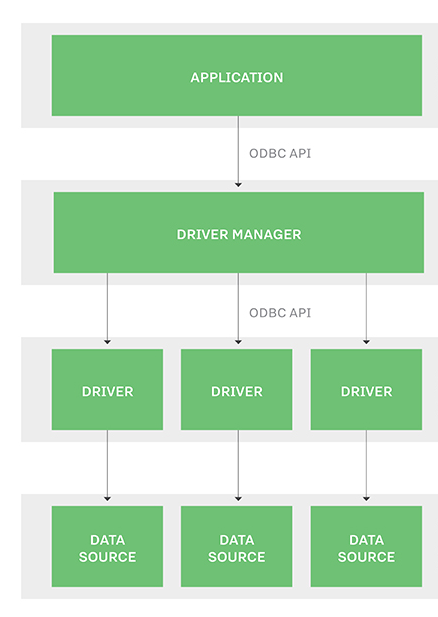Click arrowhead pointing into middle DRIVER
438x617 pixels.
238,342
